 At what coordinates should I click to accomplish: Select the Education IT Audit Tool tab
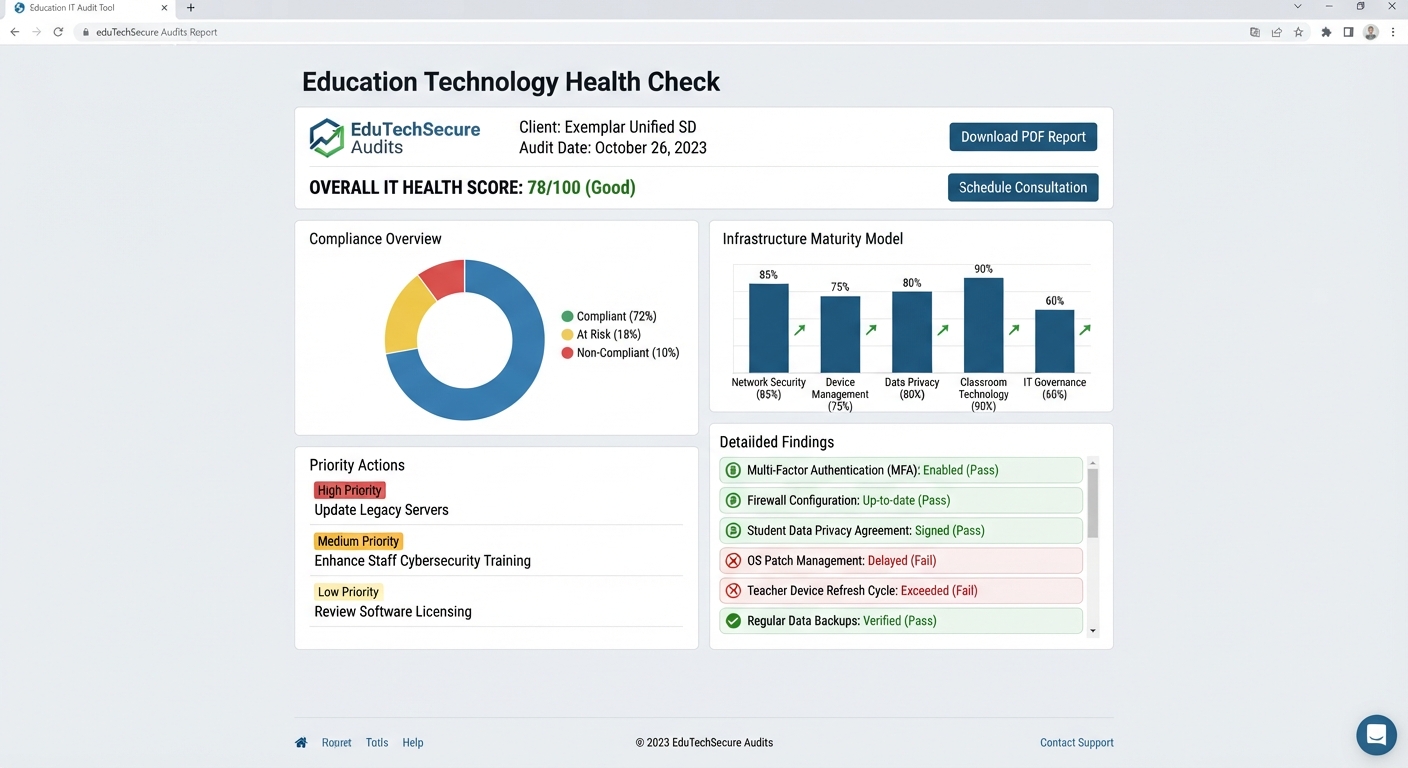(92, 8)
